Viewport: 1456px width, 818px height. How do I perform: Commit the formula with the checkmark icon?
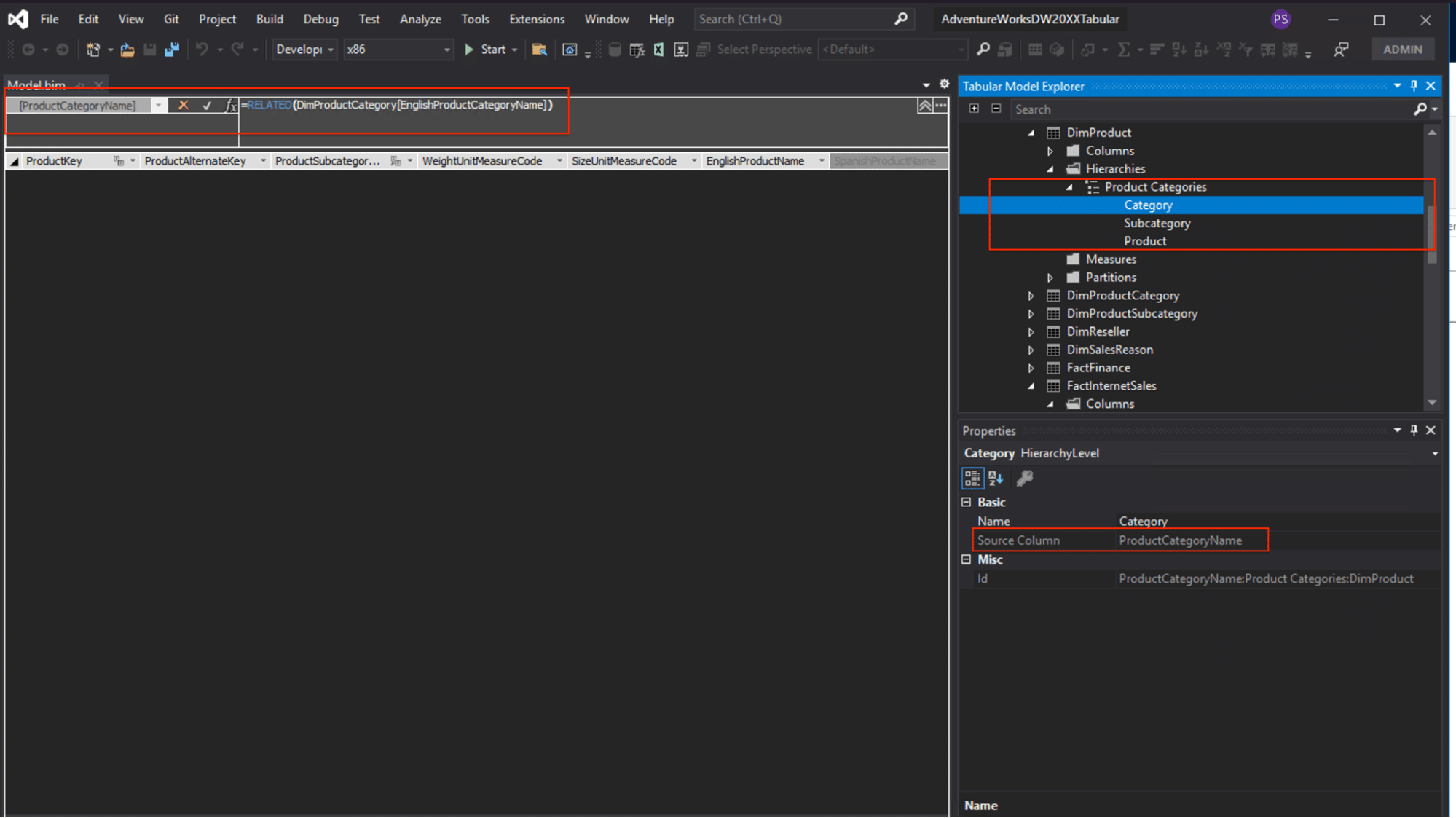(205, 106)
